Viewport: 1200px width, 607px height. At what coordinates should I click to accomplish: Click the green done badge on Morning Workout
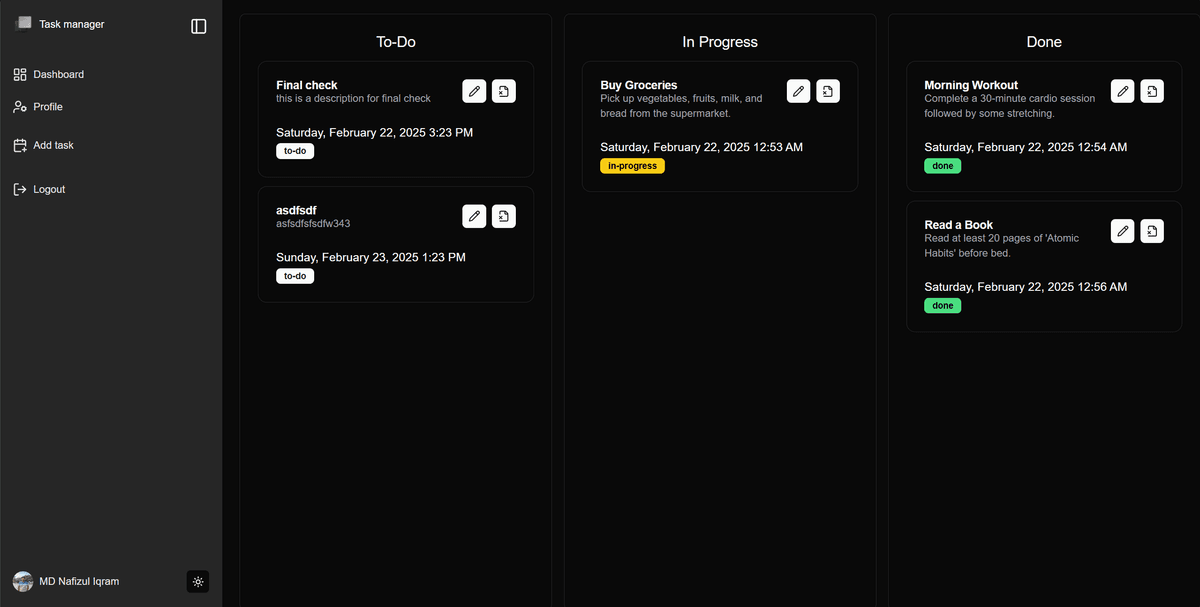pyautogui.click(x=942, y=166)
